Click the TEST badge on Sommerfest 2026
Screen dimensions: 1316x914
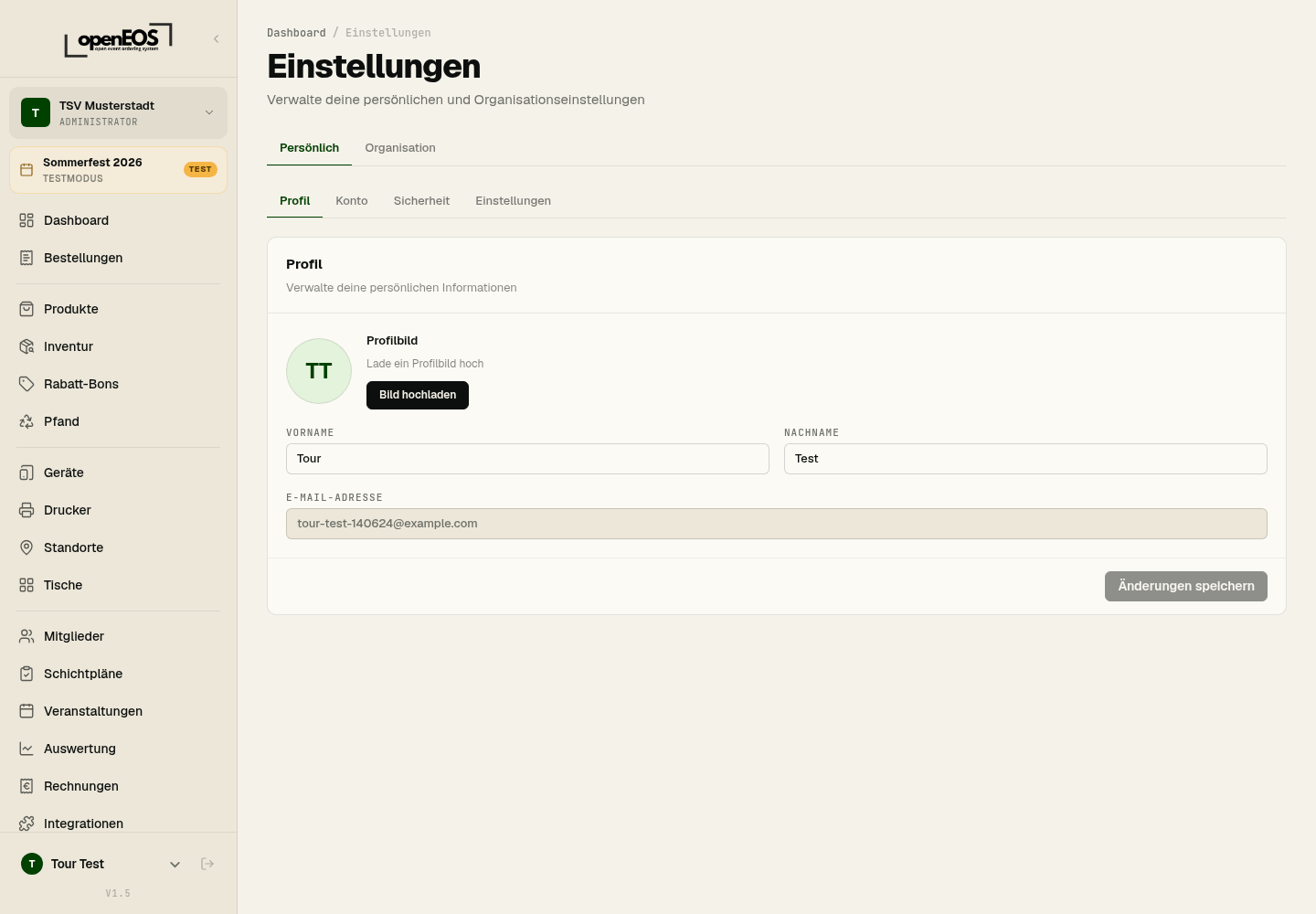[200, 170]
